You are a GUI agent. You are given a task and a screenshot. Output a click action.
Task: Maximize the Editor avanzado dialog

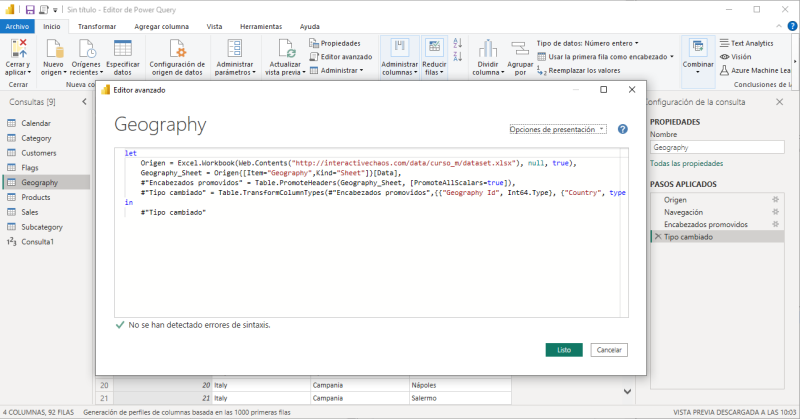point(604,90)
